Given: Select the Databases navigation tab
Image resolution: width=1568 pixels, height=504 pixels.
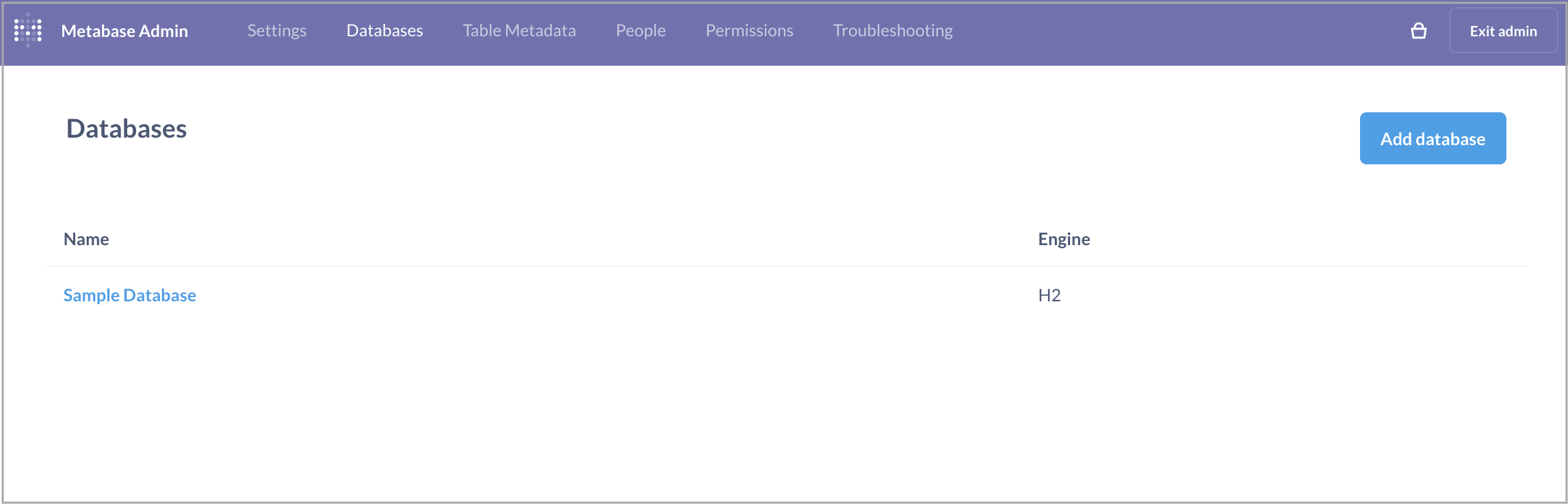Looking at the screenshot, I should 384,31.
